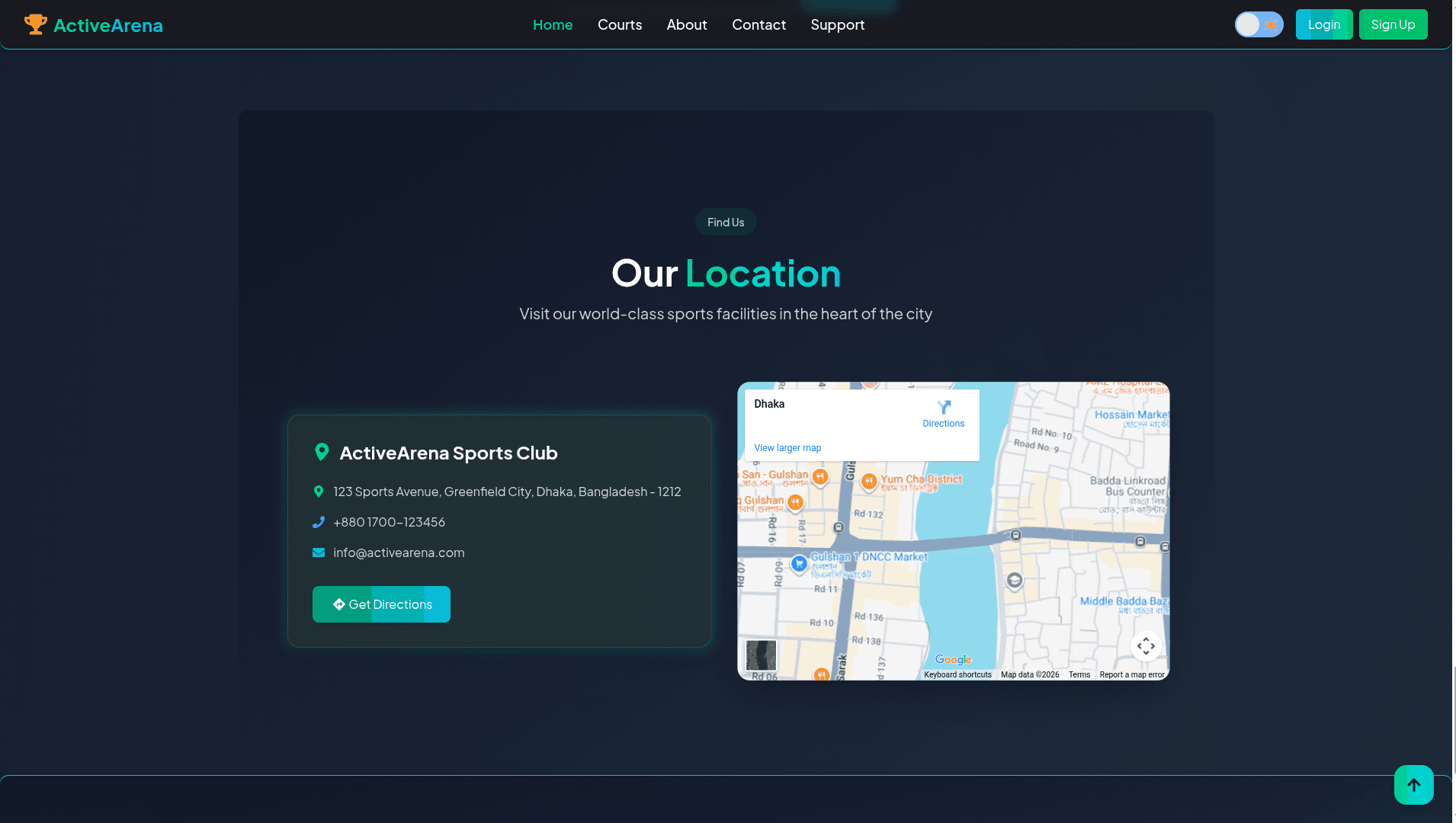This screenshot has height=823, width=1456.
Task: Switch map to satellite imagery thumbnail
Action: pyautogui.click(x=761, y=655)
